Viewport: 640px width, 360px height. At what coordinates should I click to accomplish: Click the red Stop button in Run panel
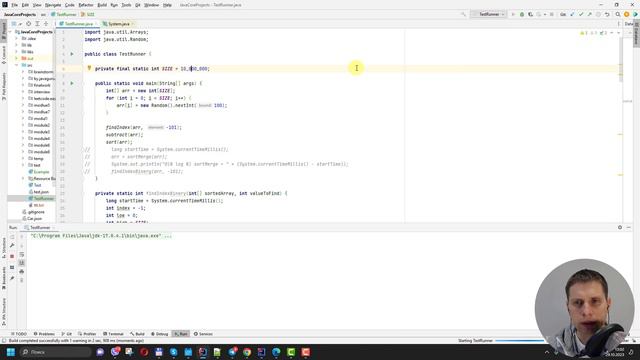[x=12, y=256]
